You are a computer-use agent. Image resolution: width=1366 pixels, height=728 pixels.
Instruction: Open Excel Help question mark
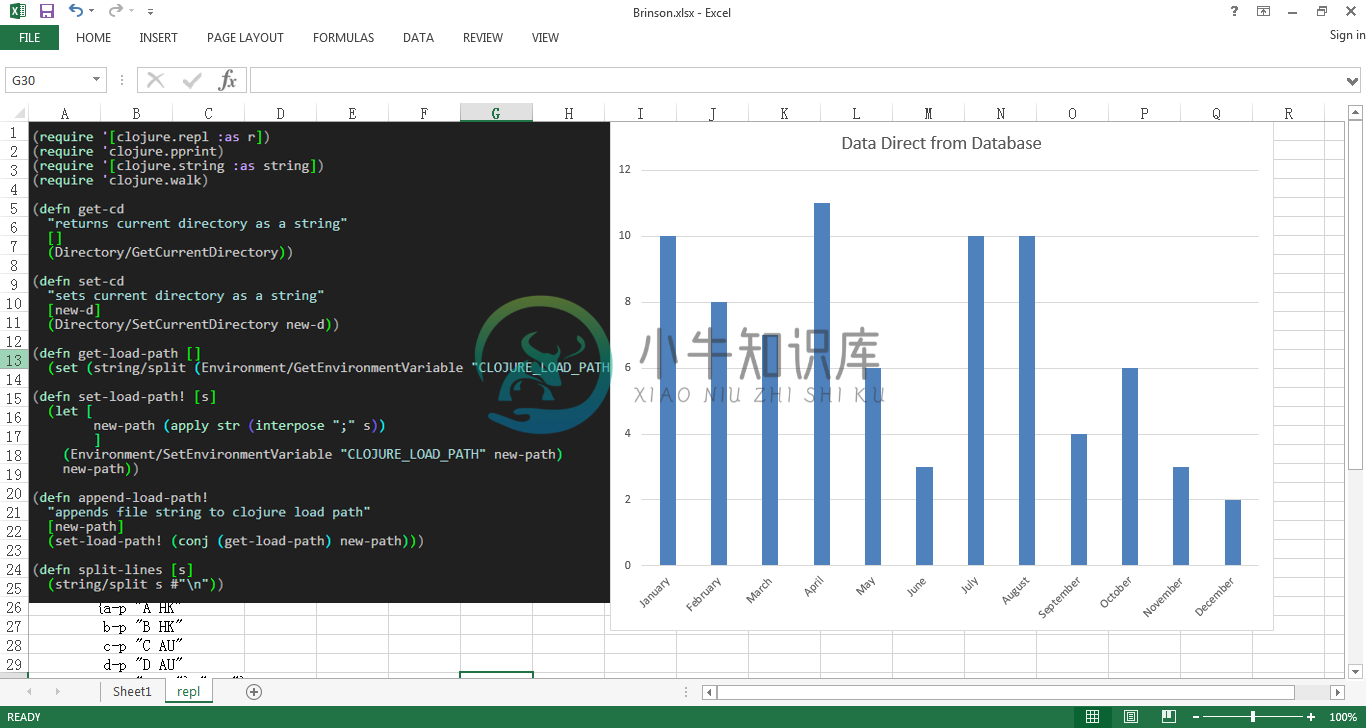tap(1234, 11)
